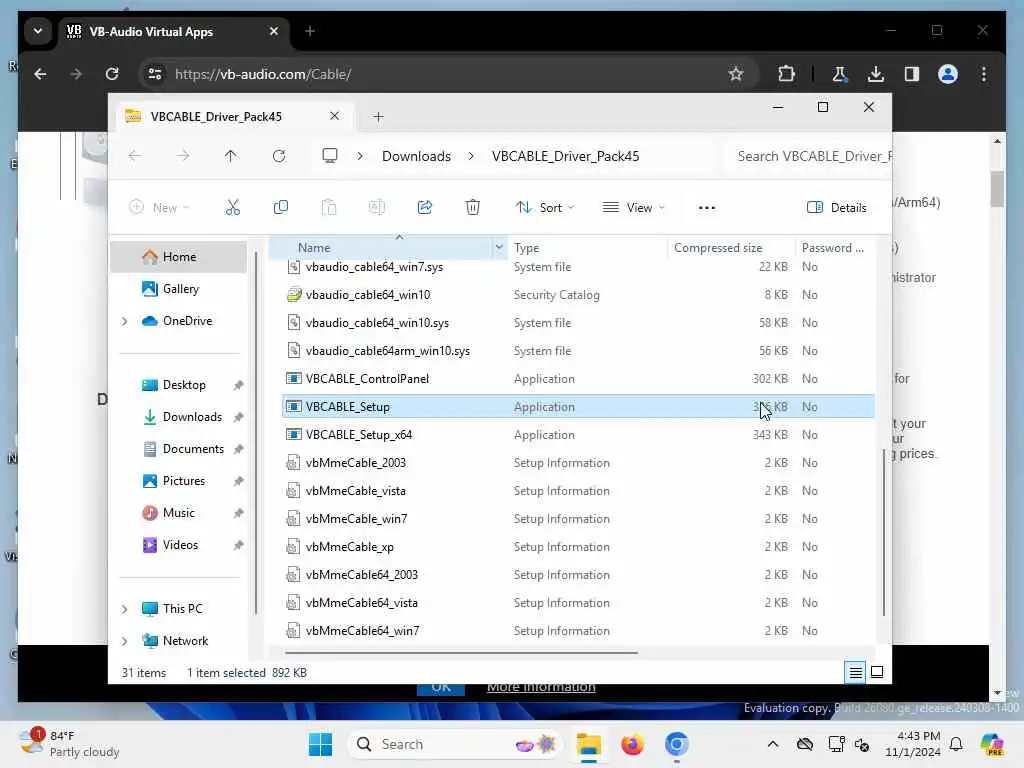Reload the Chrome page
Image resolution: width=1024 pixels, height=768 pixels.
(x=112, y=74)
